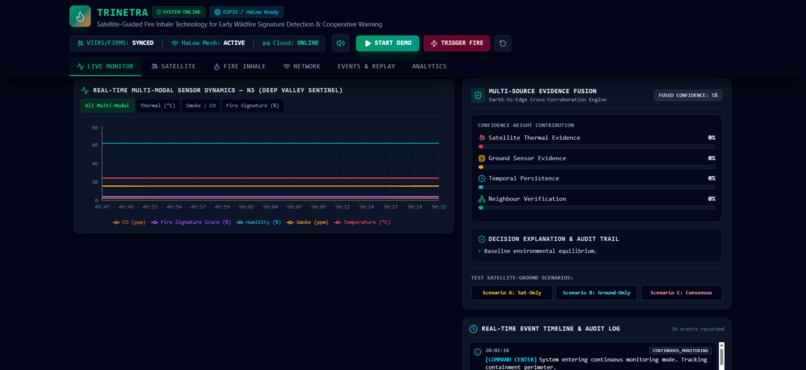Select the All Multi-Modal chart filter
The height and width of the screenshot is (370, 806).
click(107, 106)
